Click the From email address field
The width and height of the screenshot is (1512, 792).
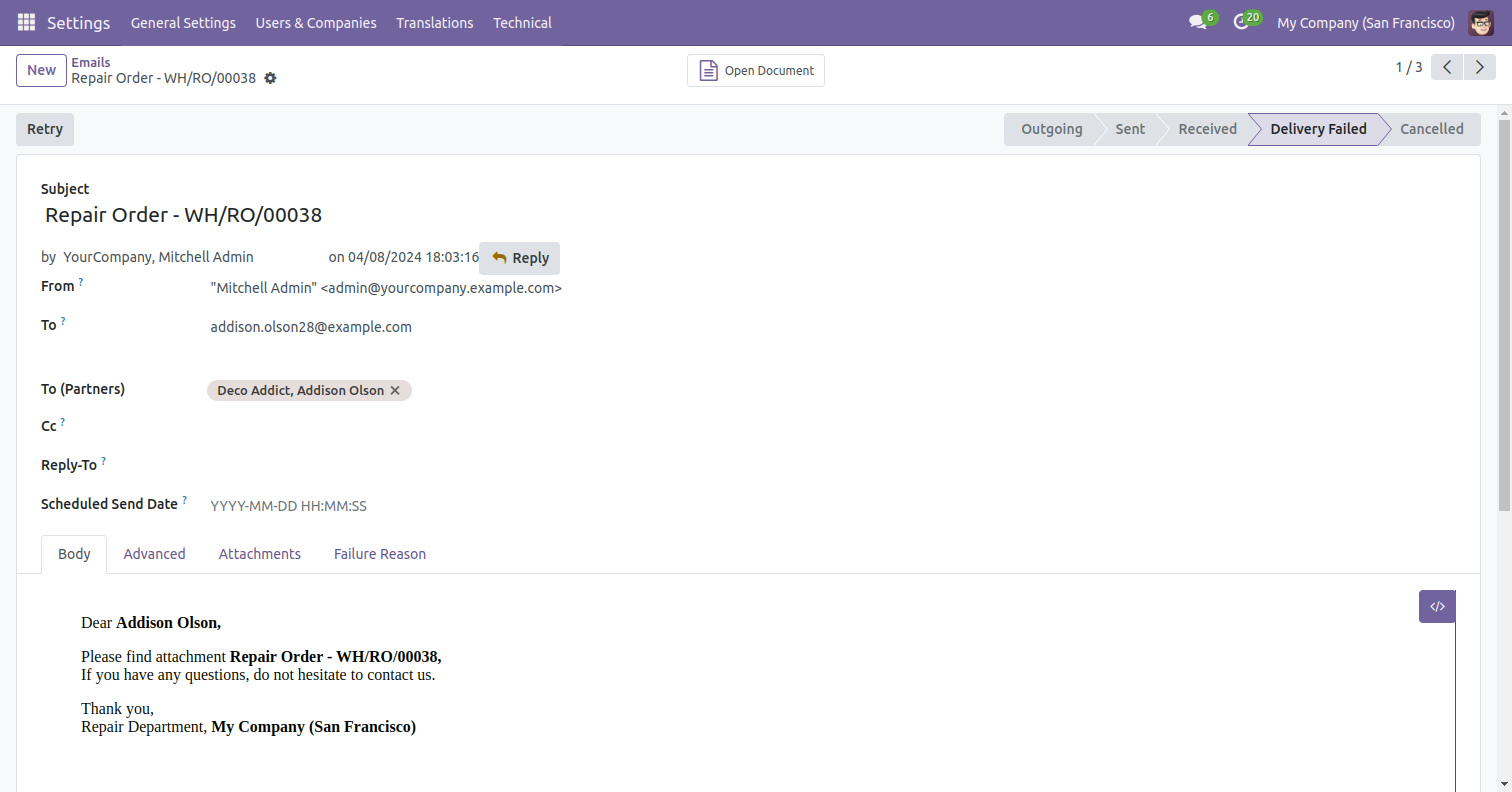pyautogui.click(x=386, y=288)
